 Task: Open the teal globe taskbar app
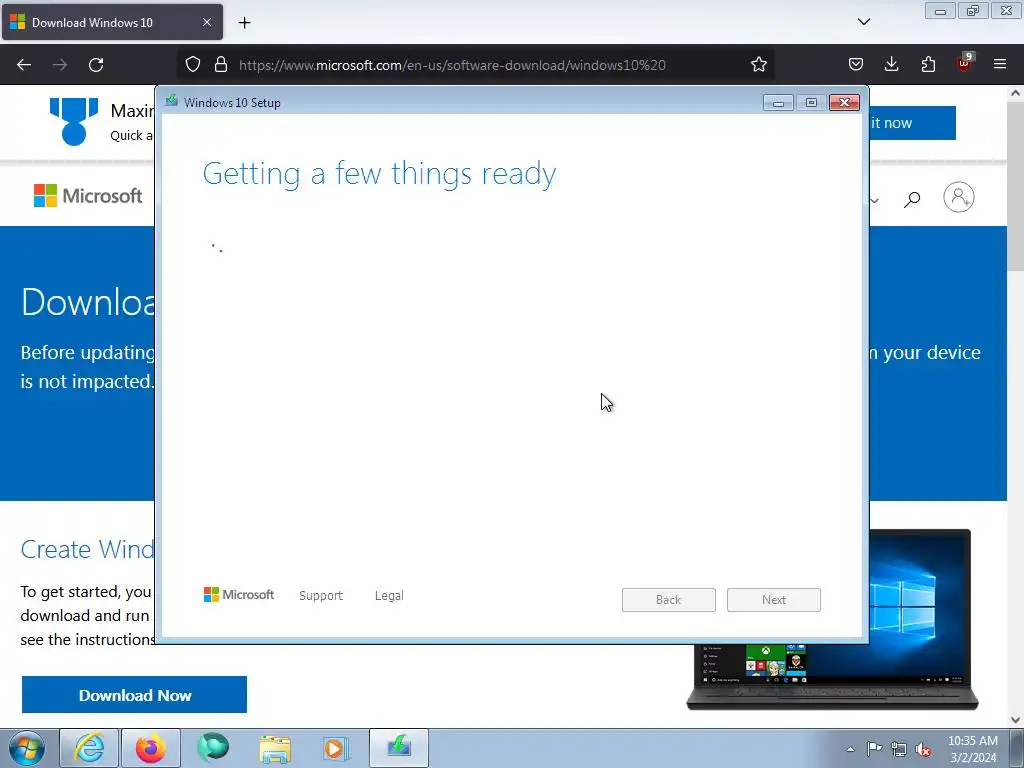(x=213, y=748)
